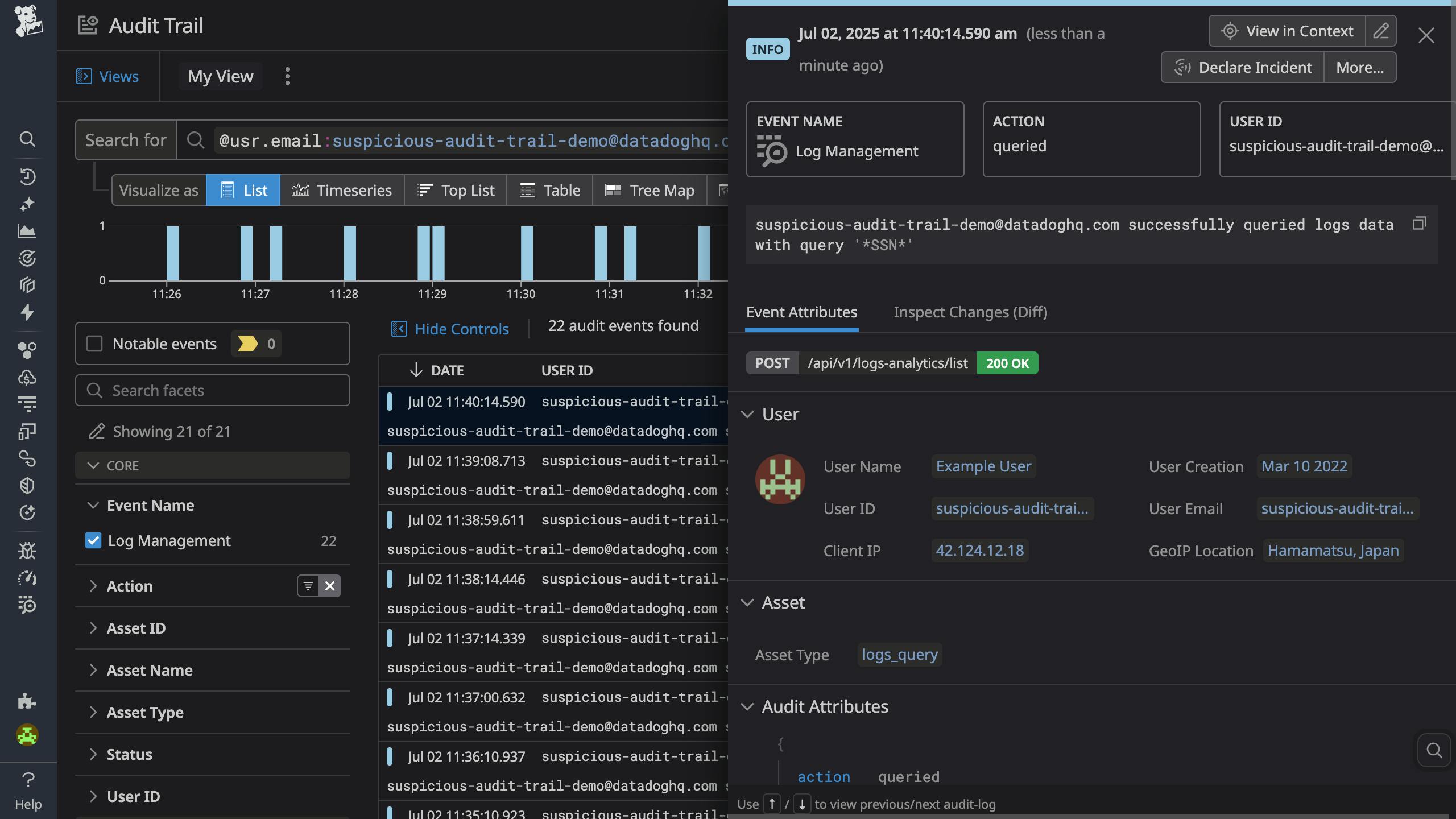Collapse the User section in event details
This screenshot has height=819, width=1456.
coord(748,414)
